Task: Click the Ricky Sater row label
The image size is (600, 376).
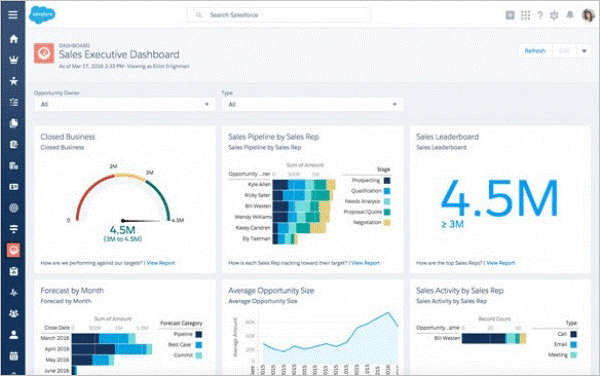Action: coord(257,195)
